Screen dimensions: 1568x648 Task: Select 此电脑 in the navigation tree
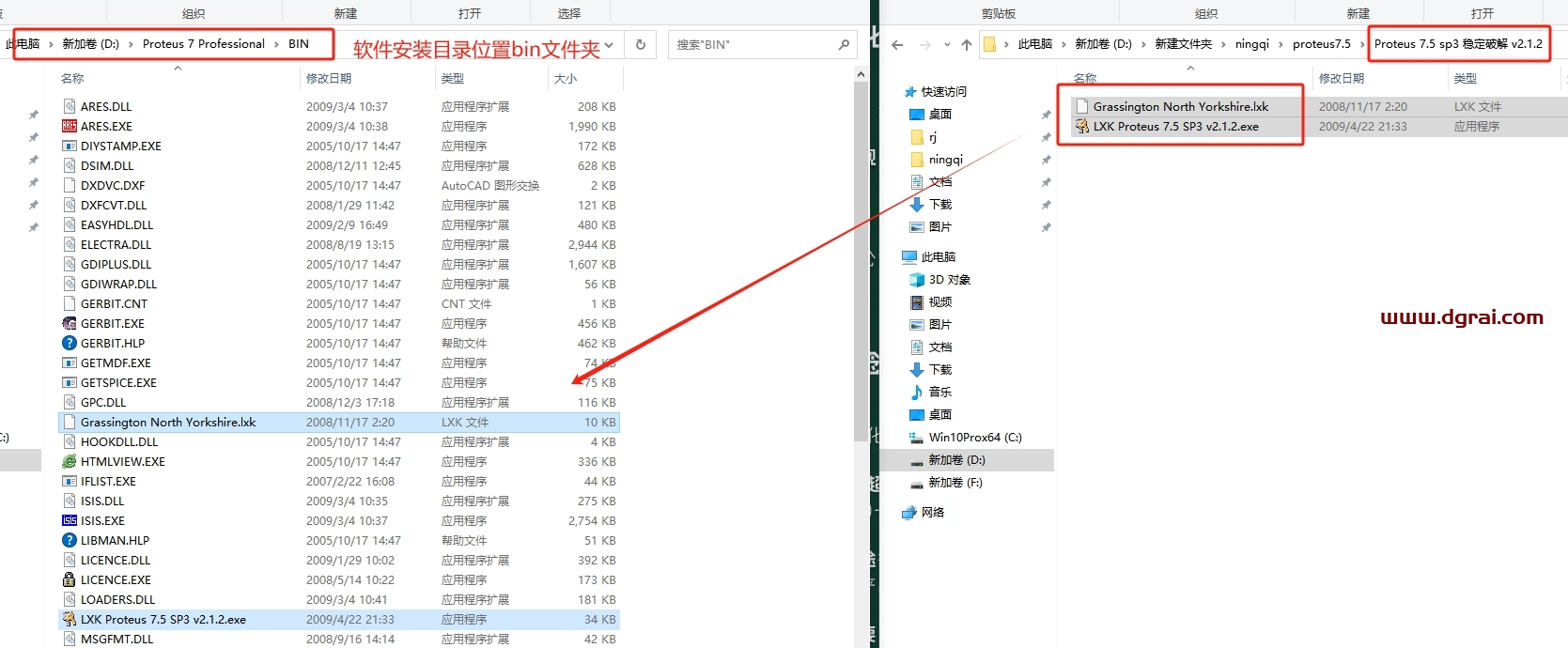(938, 256)
